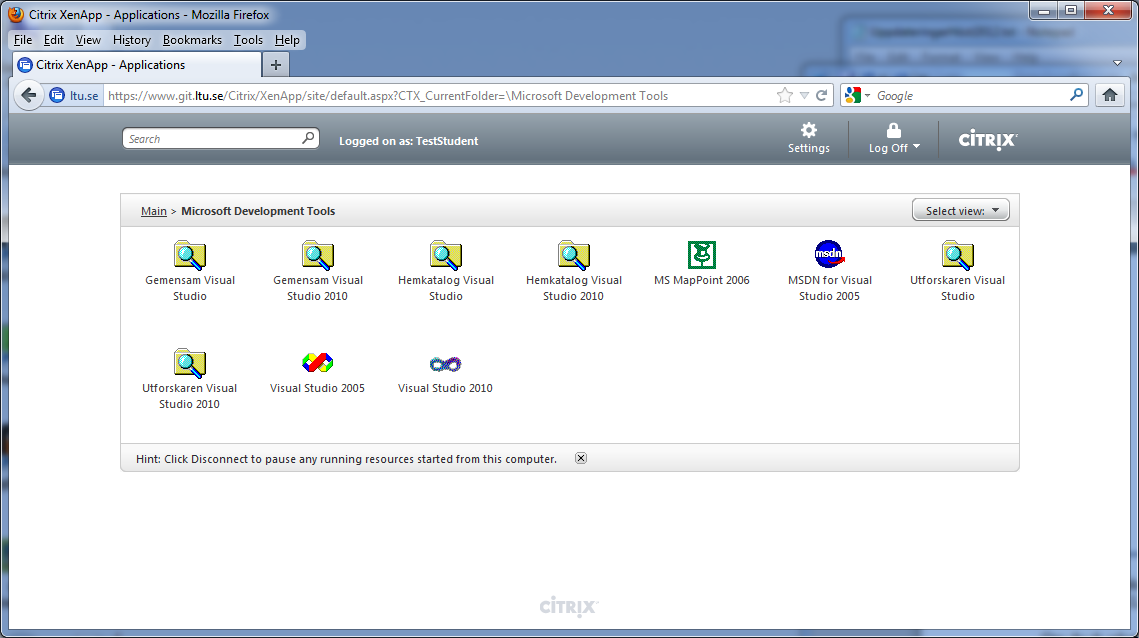Minimize the Firefox window

(x=1044, y=10)
